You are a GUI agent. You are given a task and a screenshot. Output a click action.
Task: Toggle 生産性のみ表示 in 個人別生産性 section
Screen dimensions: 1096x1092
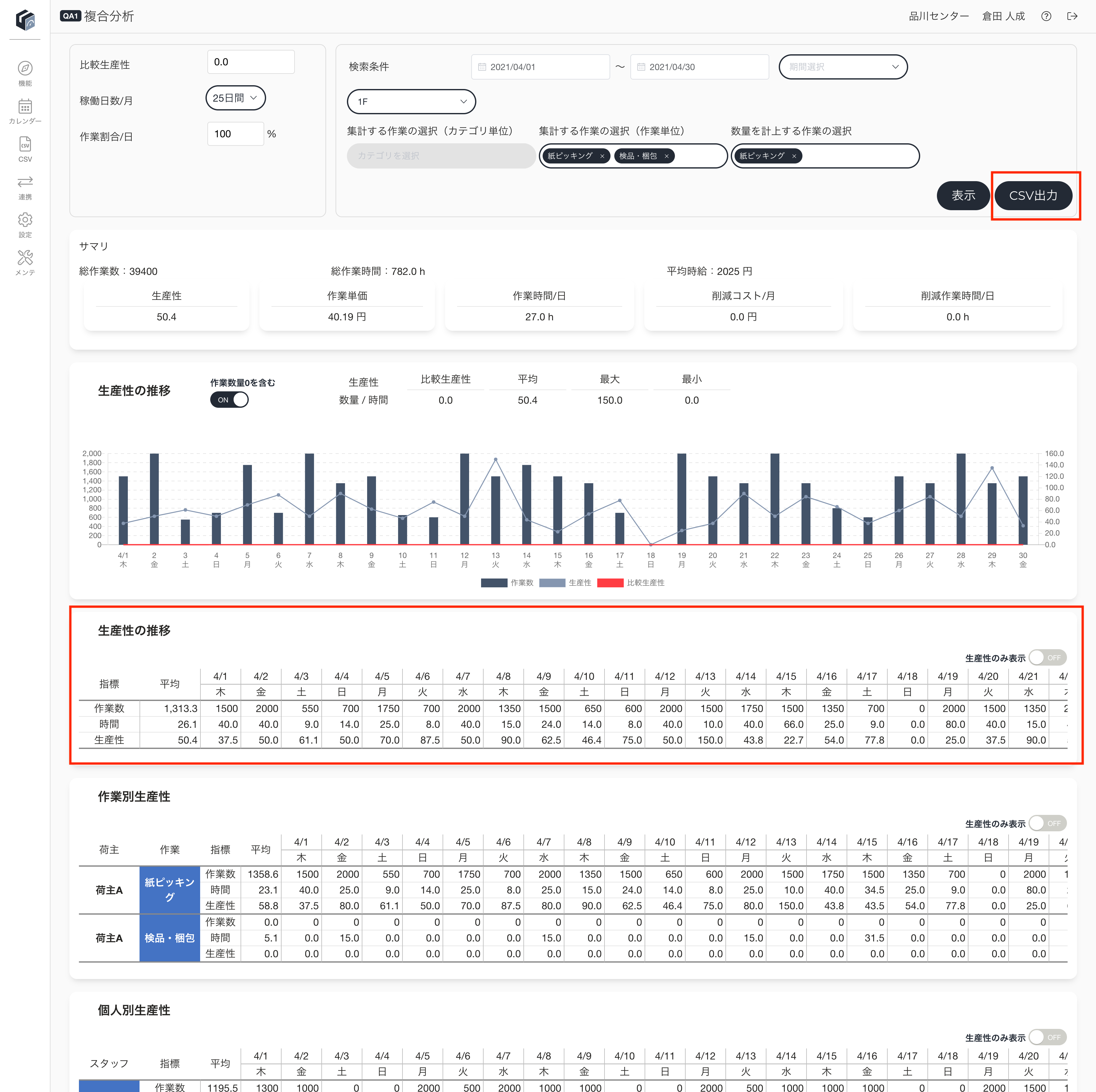[x=1048, y=1037]
